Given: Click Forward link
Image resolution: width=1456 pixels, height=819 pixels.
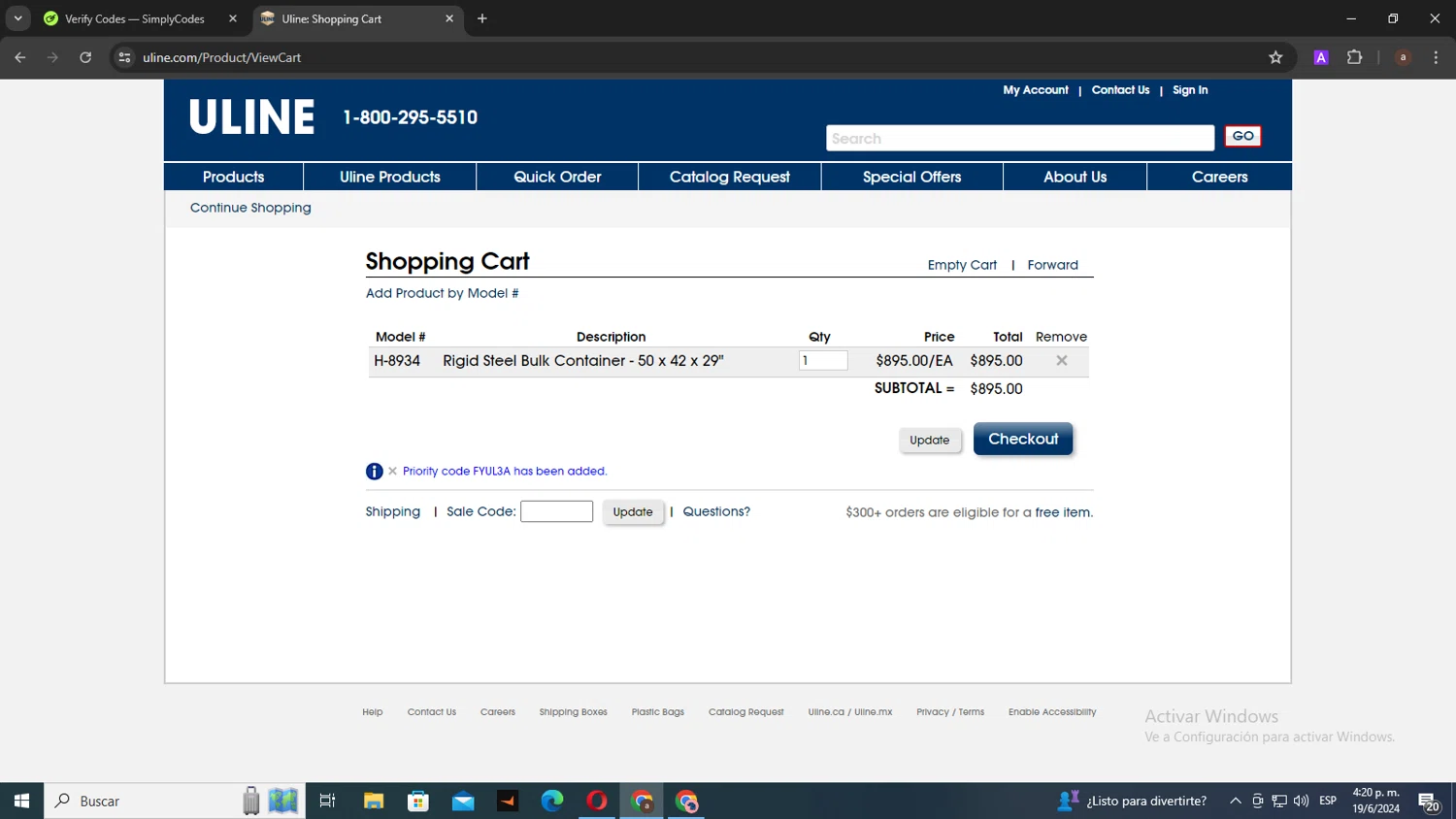Looking at the screenshot, I should tap(1053, 265).
